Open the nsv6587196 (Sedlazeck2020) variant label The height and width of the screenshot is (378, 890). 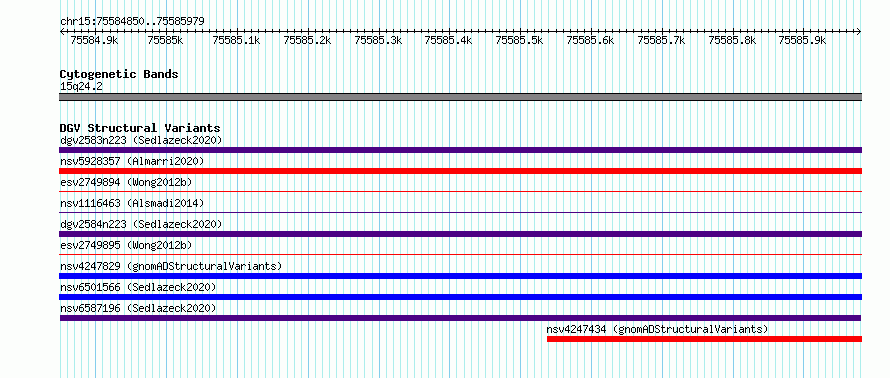[x=138, y=308]
